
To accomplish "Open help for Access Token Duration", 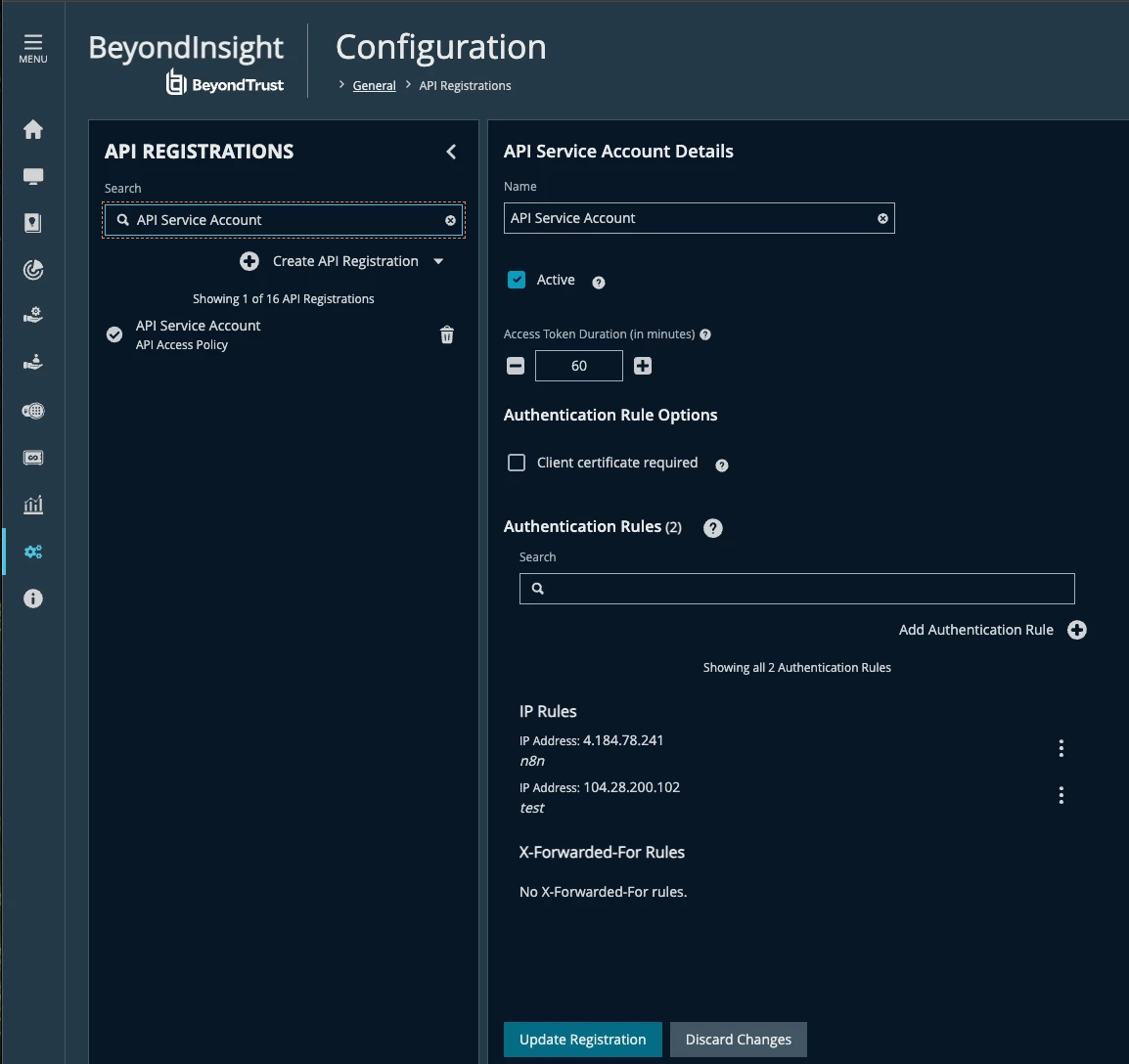I will click(x=705, y=334).
